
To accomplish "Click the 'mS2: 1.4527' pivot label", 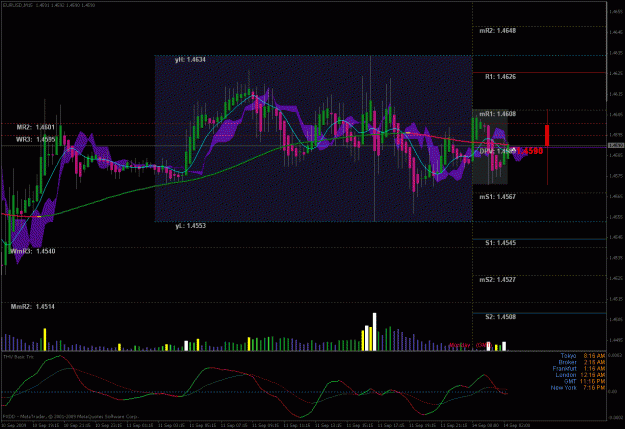I will (x=497, y=280).
